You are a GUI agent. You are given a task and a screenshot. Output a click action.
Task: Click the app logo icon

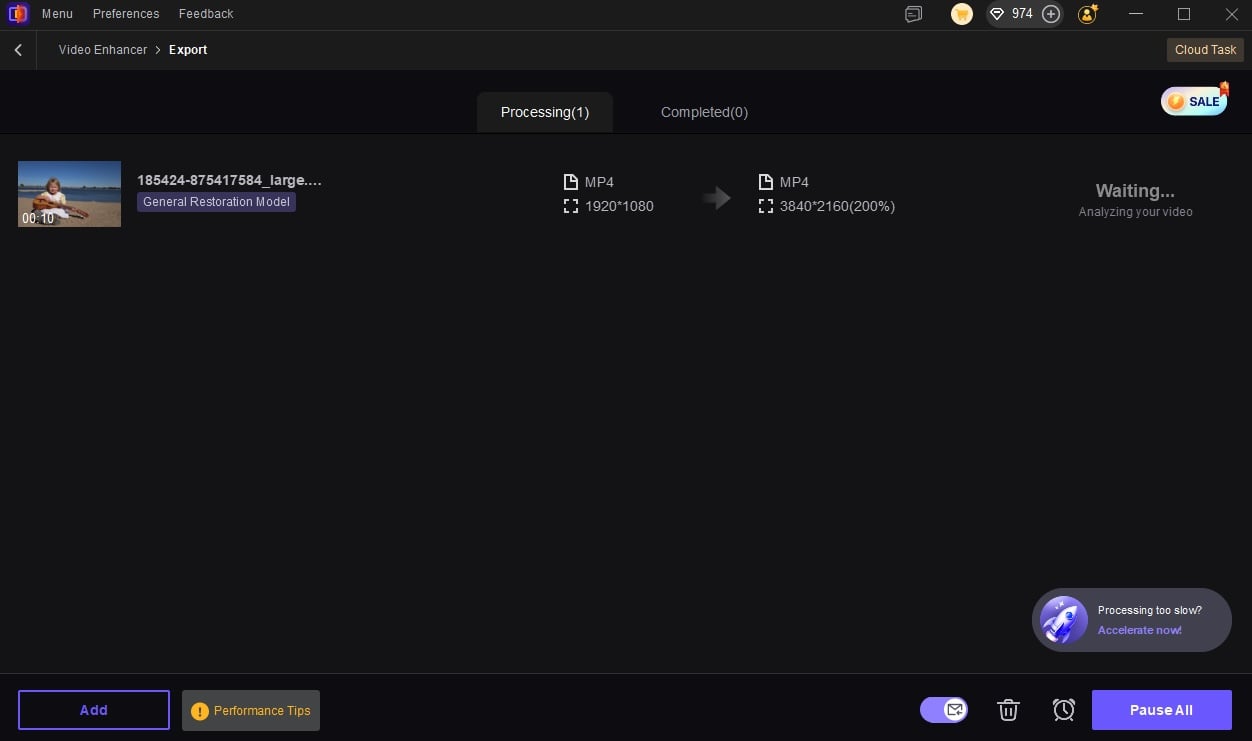(18, 14)
